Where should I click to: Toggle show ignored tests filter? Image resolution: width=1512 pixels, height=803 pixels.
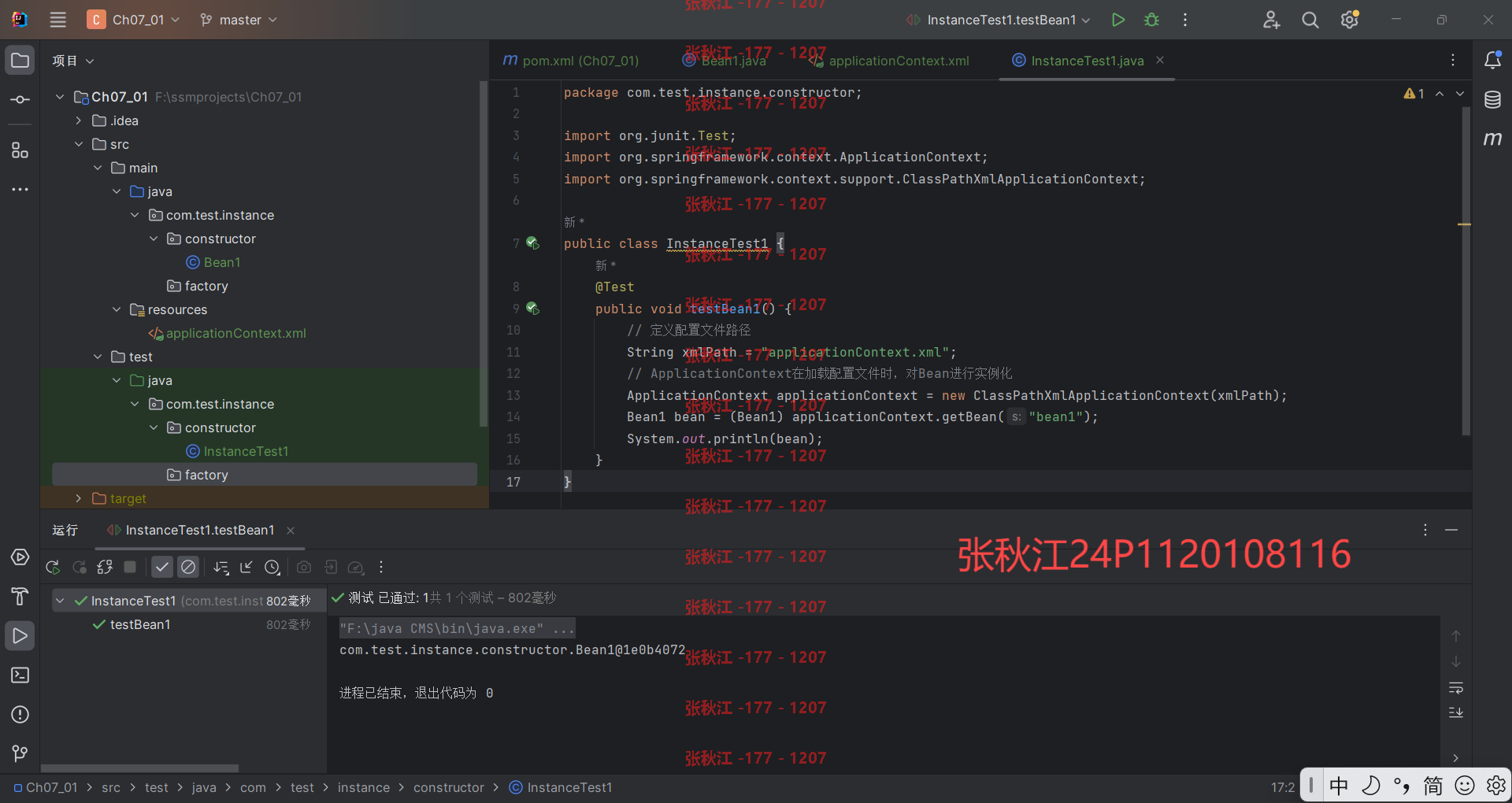(x=188, y=567)
